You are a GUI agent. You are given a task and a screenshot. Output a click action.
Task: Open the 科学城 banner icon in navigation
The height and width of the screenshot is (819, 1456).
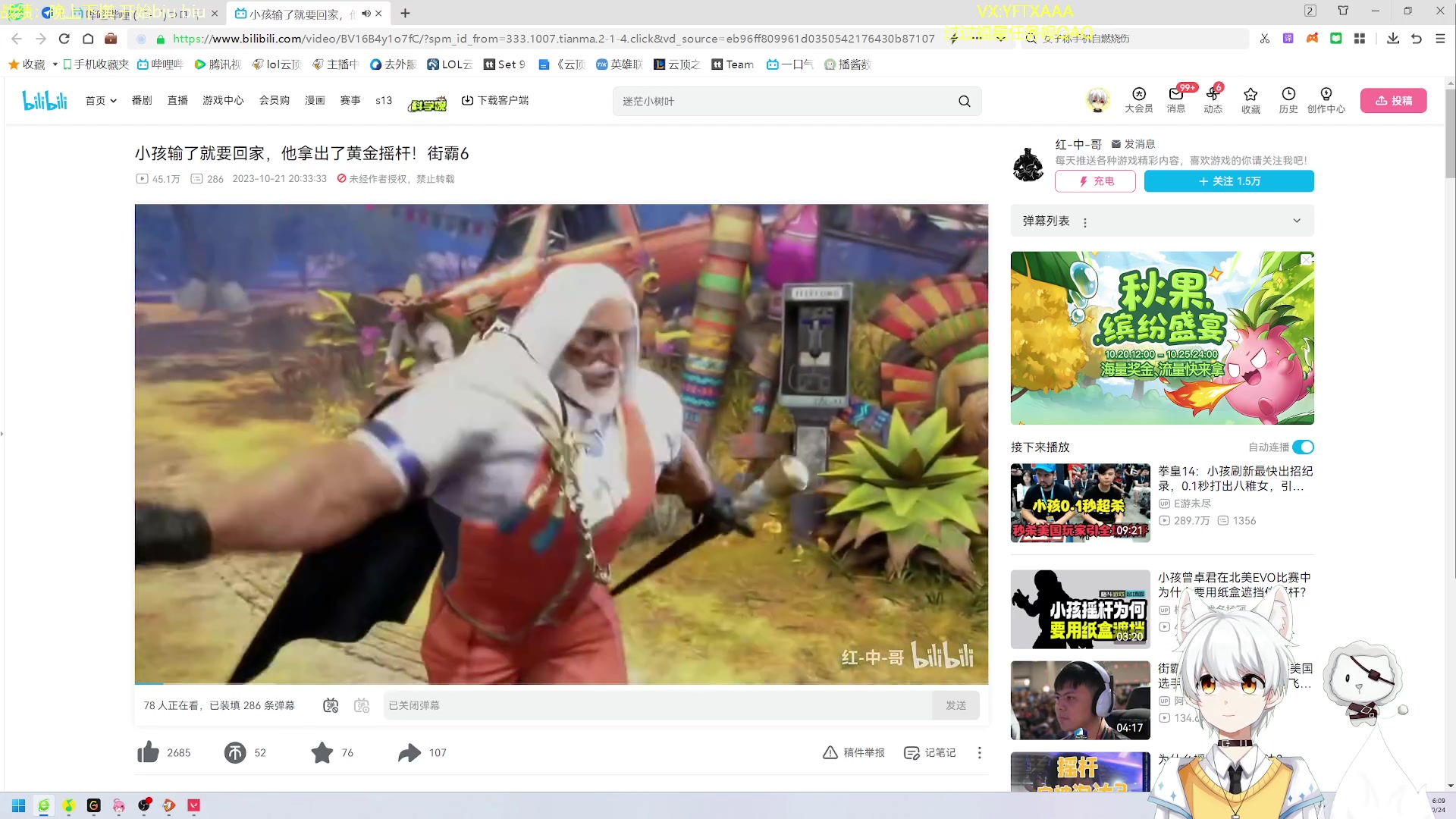coord(427,104)
